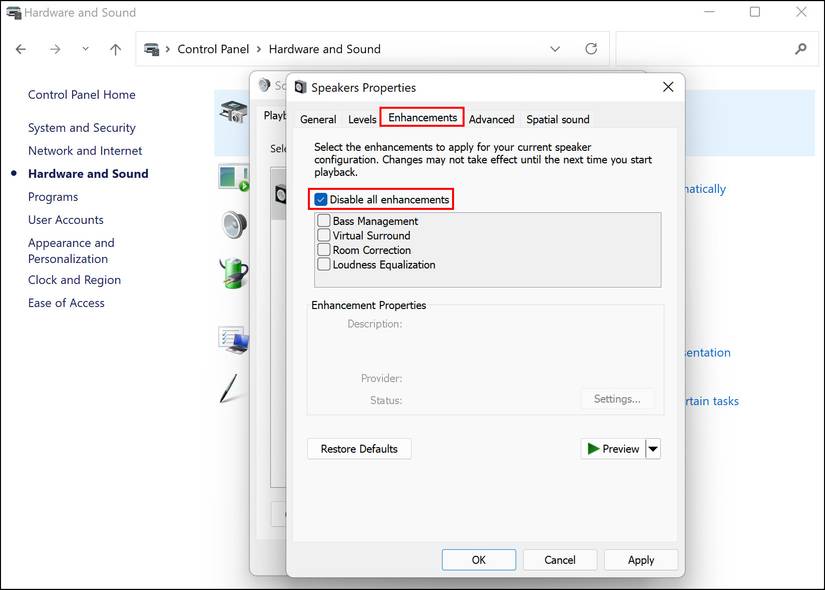Expand the address bar history dropdown
Screen dimensions: 825x590
point(555,49)
